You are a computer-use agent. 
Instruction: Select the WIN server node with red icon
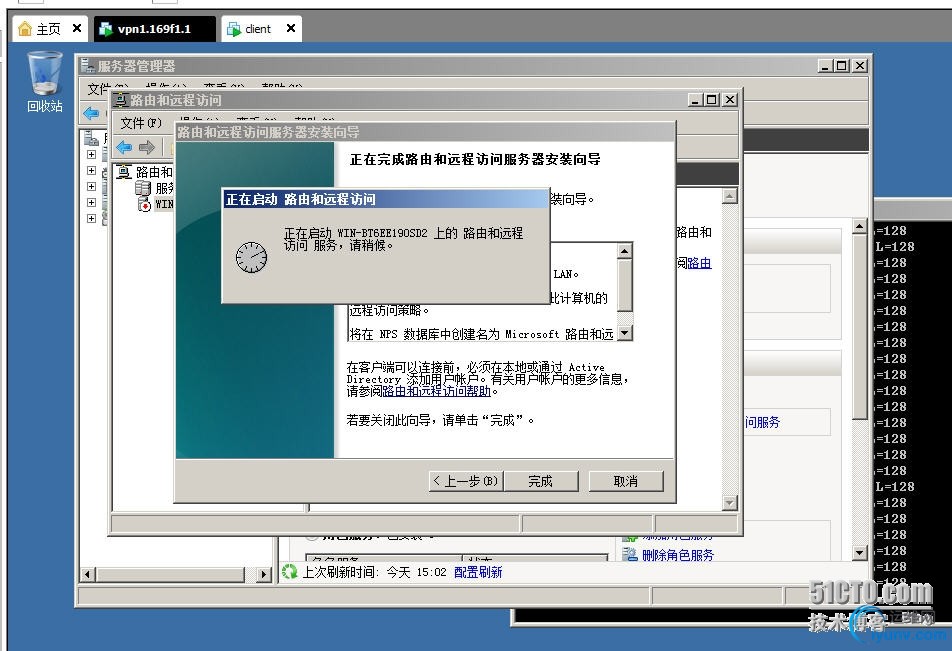[x=144, y=204]
